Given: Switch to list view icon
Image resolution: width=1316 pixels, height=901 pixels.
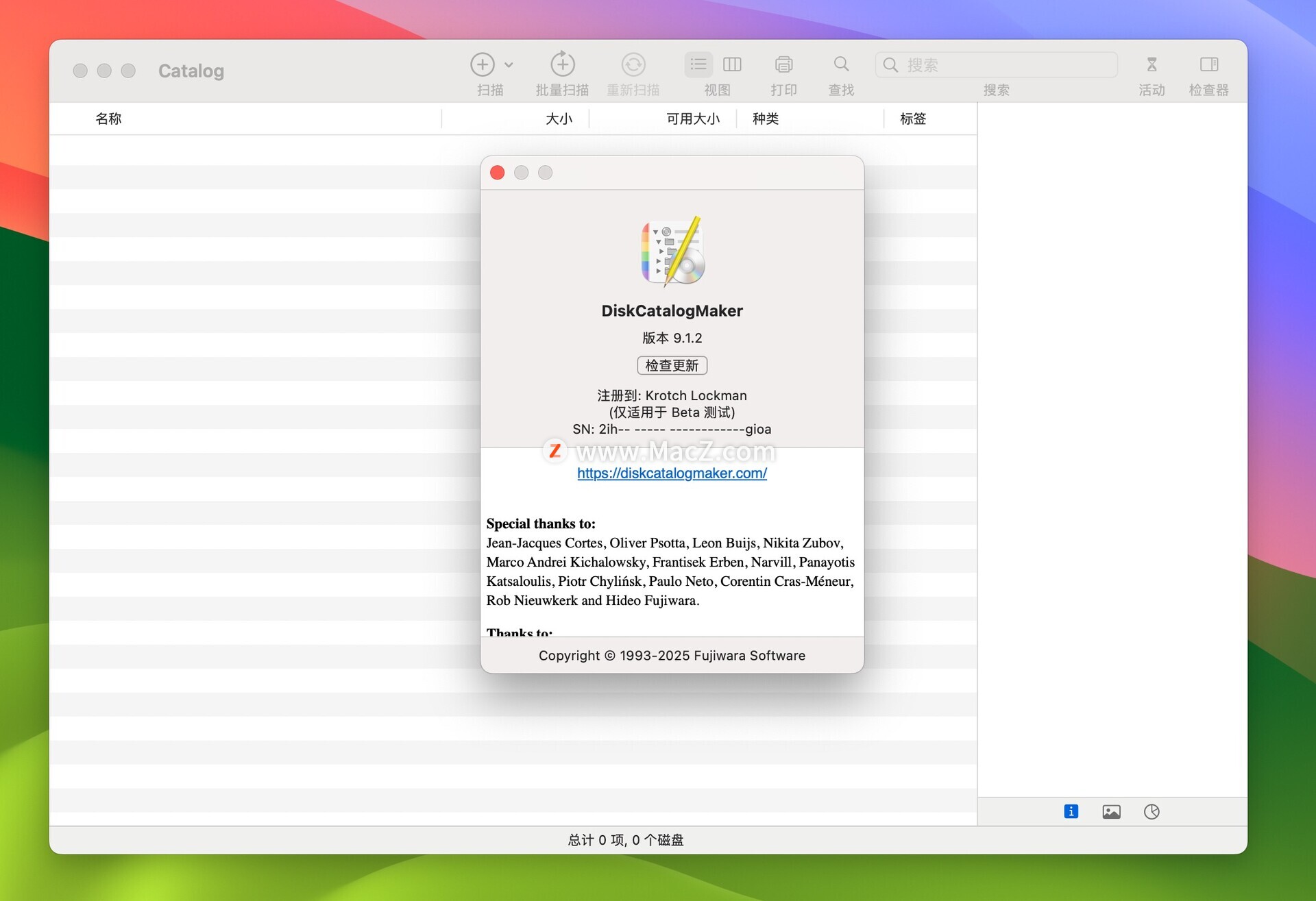Looking at the screenshot, I should click(x=698, y=64).
